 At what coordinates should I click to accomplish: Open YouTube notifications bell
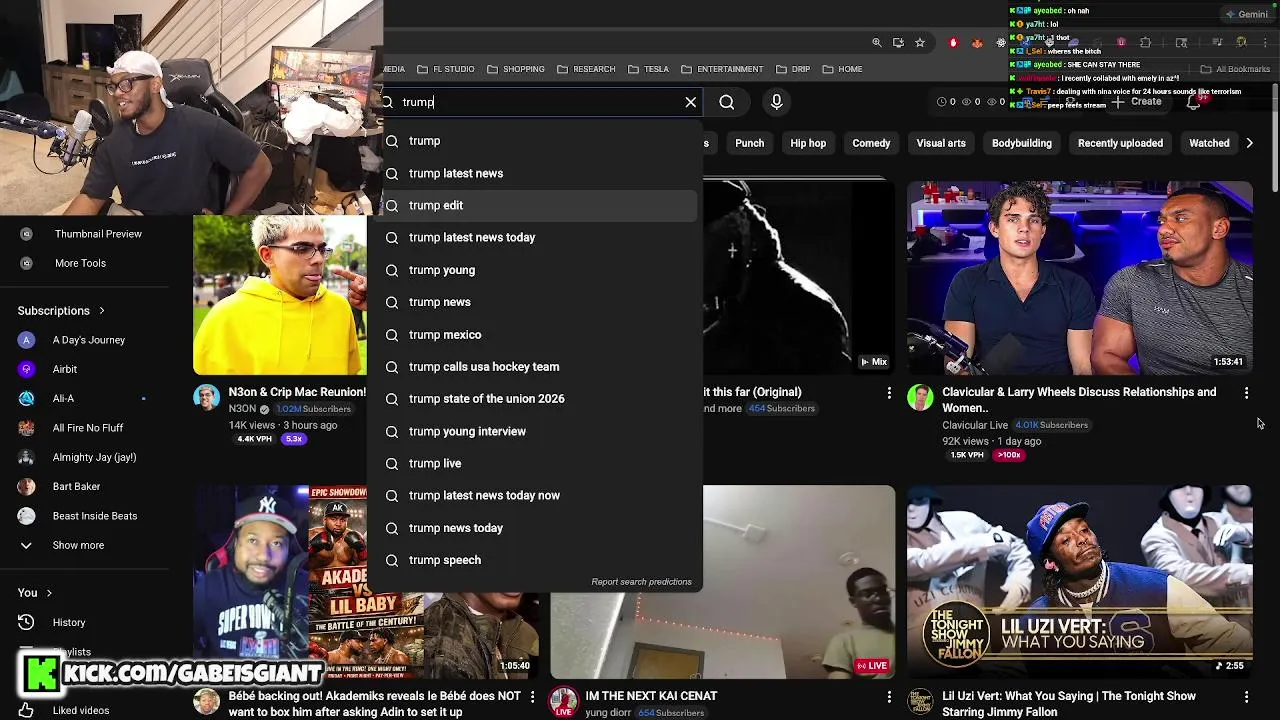coord(1194,102)
